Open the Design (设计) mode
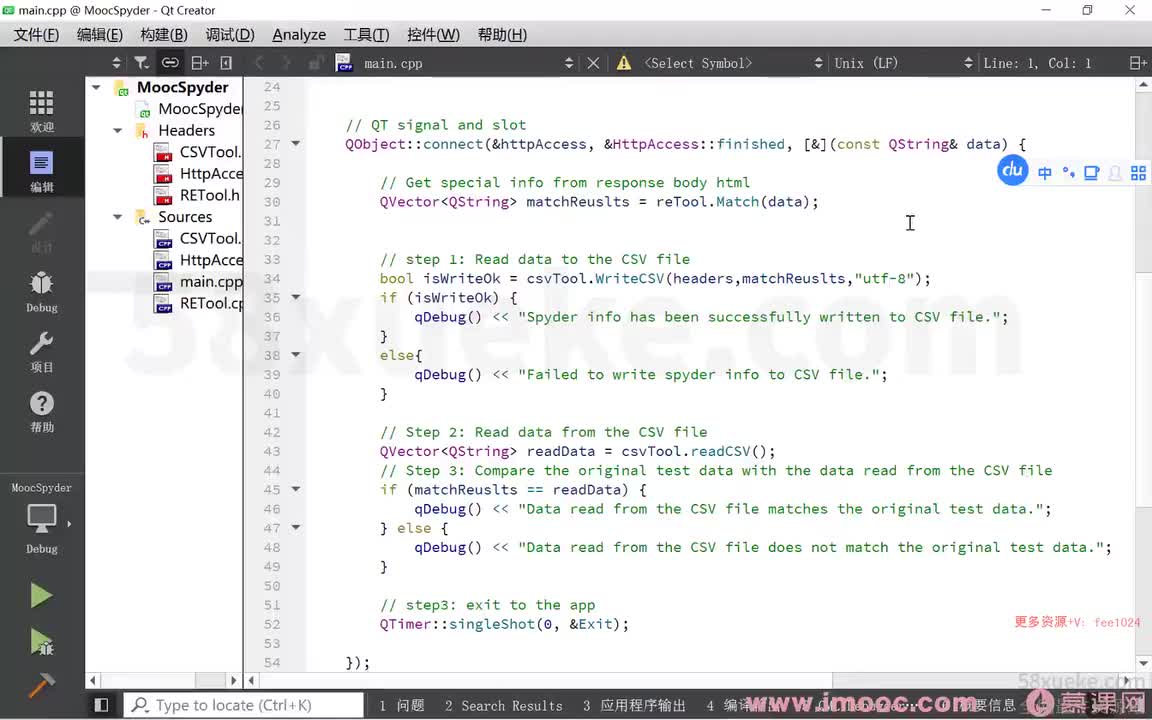 coord(41,231)
